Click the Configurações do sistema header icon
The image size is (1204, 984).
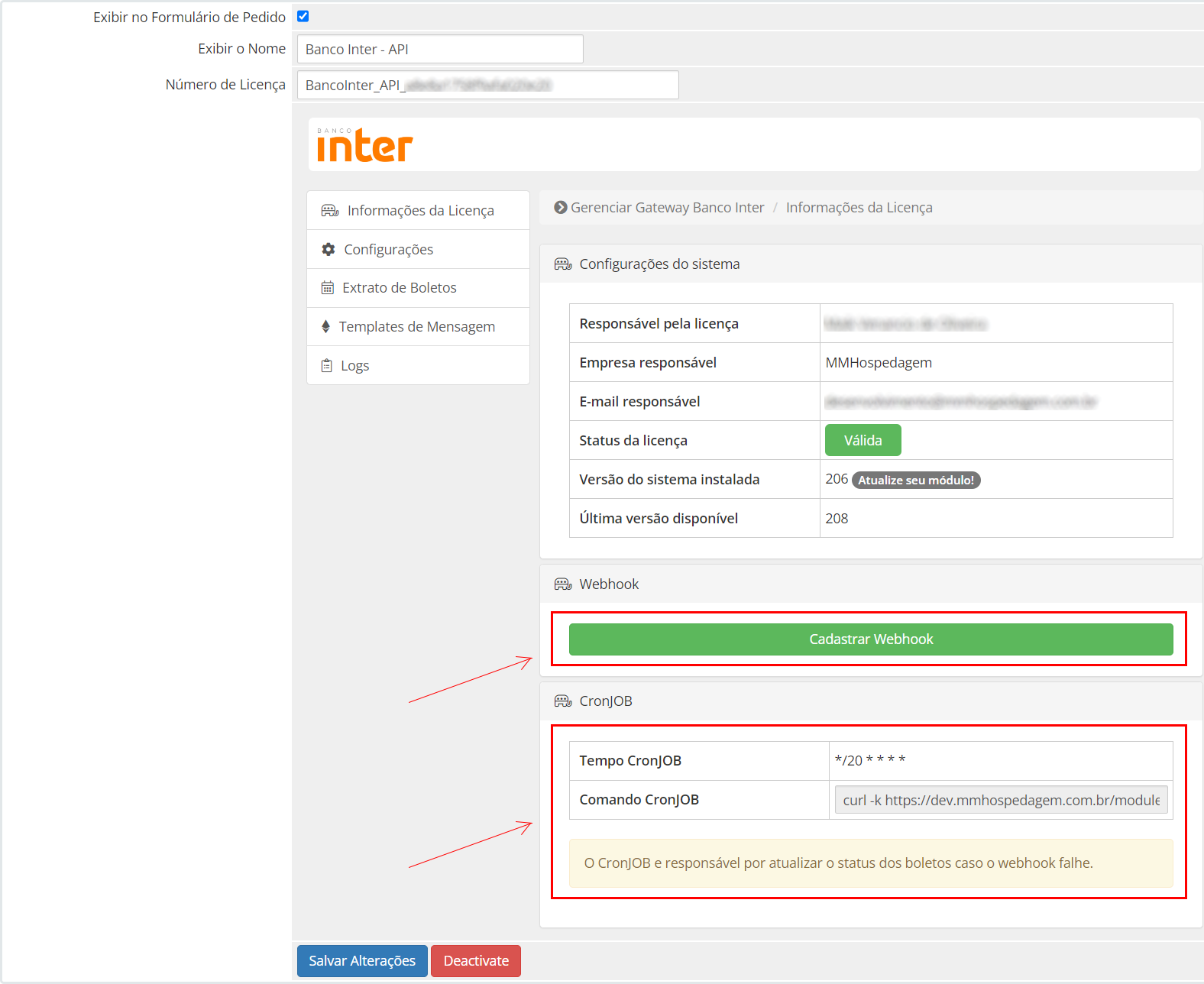tap(563, 264)
